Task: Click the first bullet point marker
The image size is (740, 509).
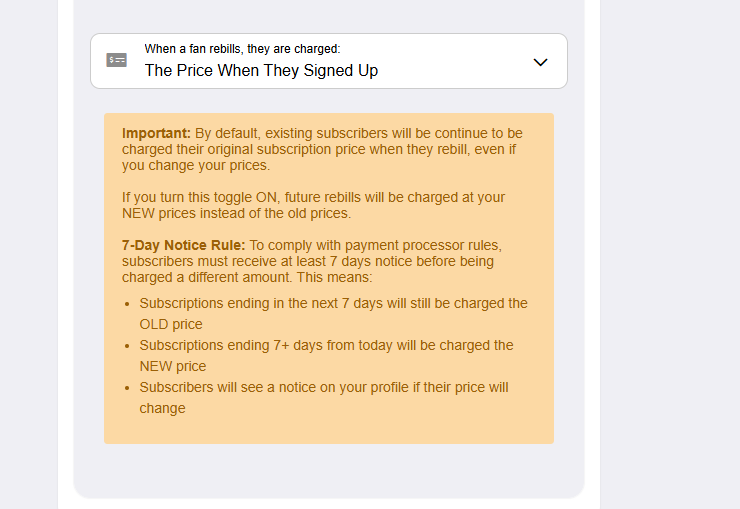Action: (x=127, y=304)
